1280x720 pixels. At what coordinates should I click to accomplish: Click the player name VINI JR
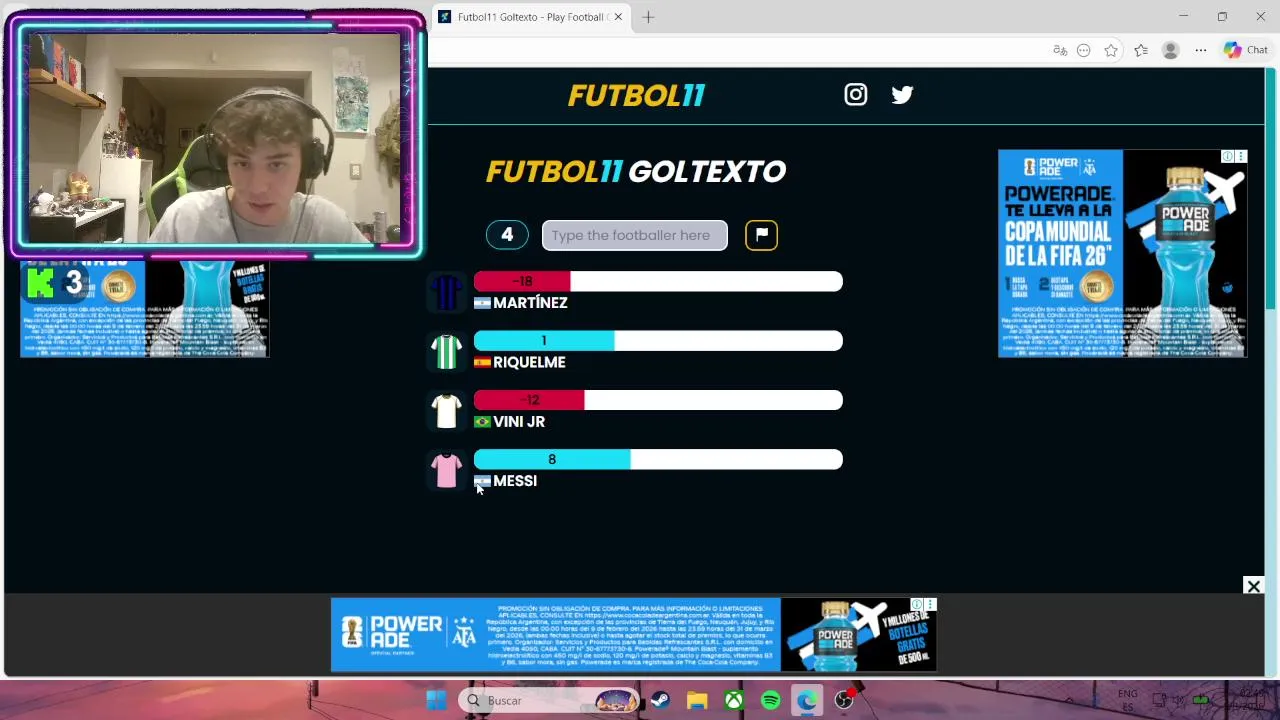click(x=519, y=422)
